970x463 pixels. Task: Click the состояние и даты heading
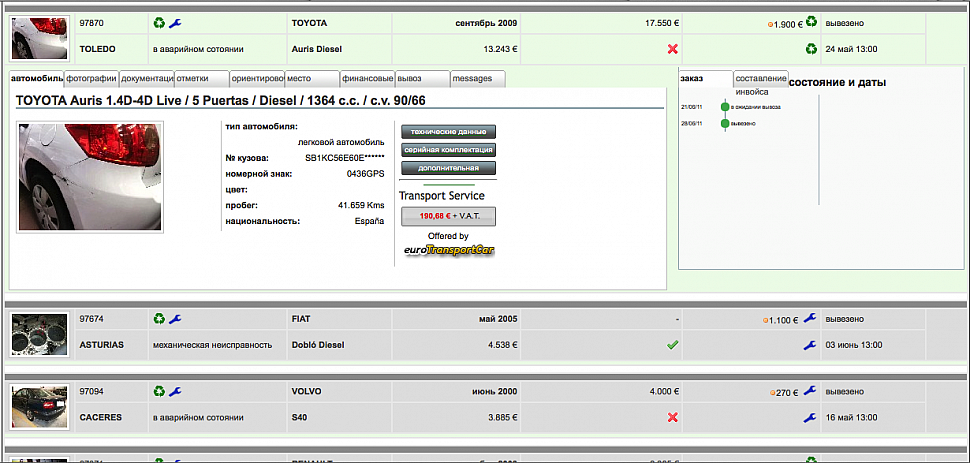point(838,82)
